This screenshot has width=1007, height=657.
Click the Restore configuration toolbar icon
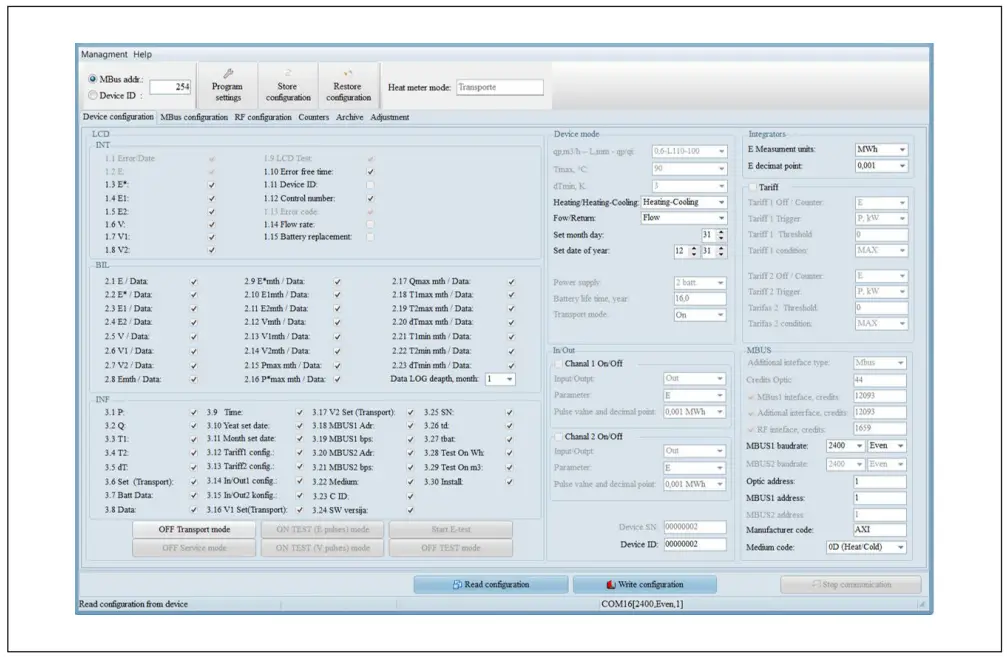click(348, 73)
